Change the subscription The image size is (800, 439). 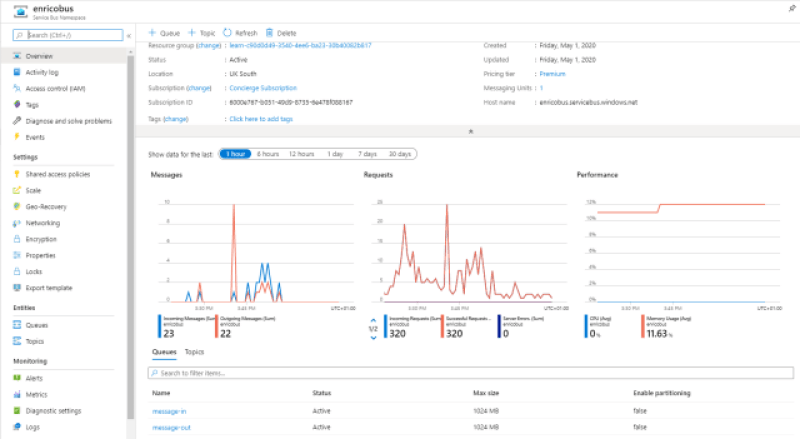pyautogui.click(x=199, y=88)
